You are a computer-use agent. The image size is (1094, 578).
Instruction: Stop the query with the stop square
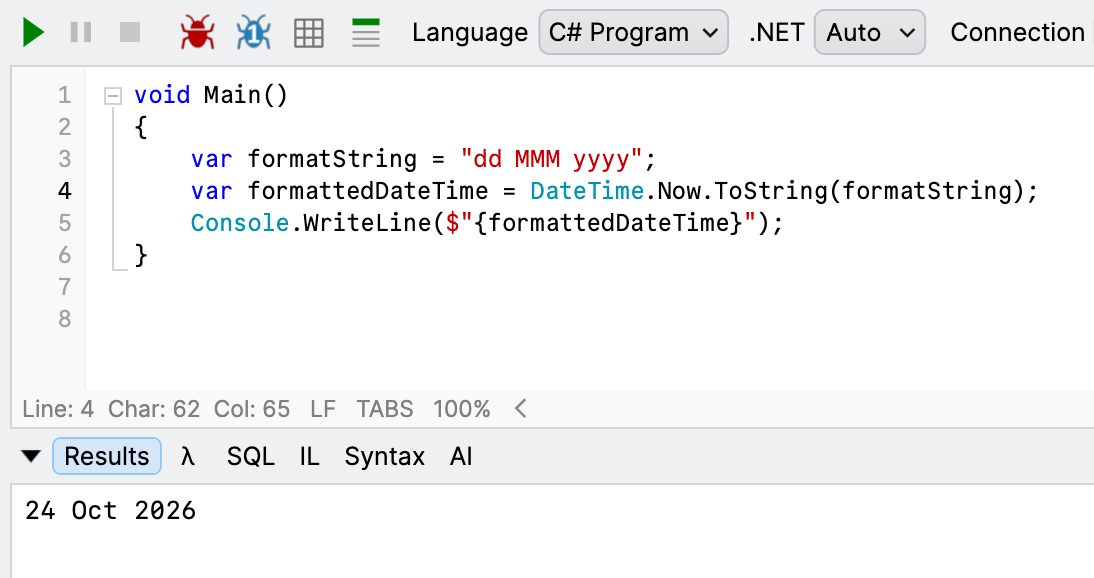(x=130, y=32)
